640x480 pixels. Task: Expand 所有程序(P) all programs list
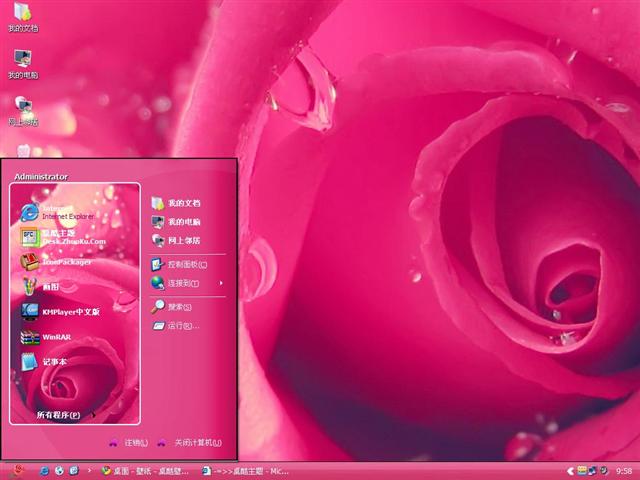65,415
